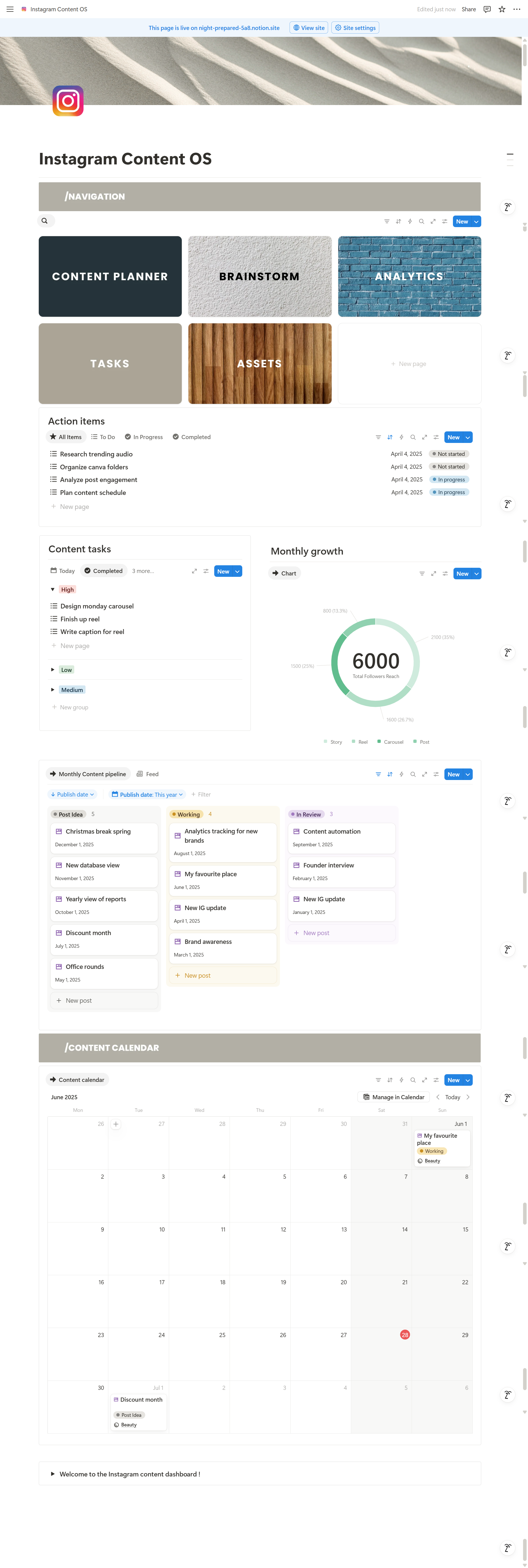Open view settings icon in Content tasks

pyautogui.click(x=206, y=571)
